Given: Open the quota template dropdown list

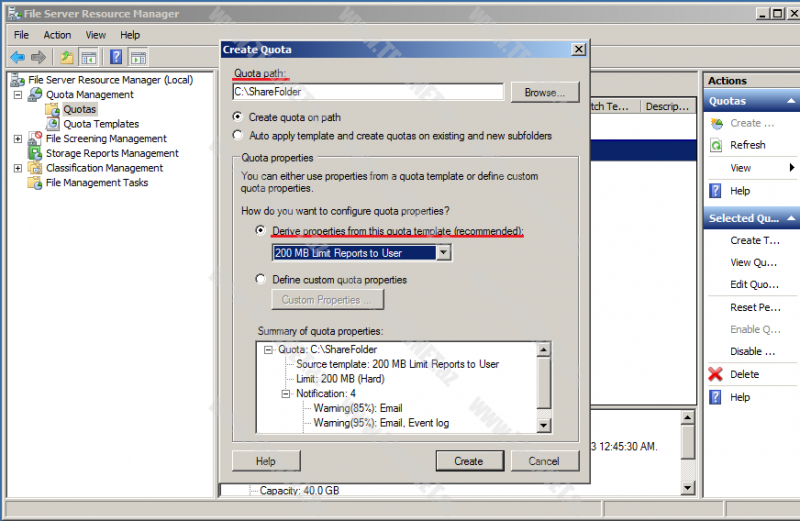Looking at the screenshot, I should tap(444, 253).
